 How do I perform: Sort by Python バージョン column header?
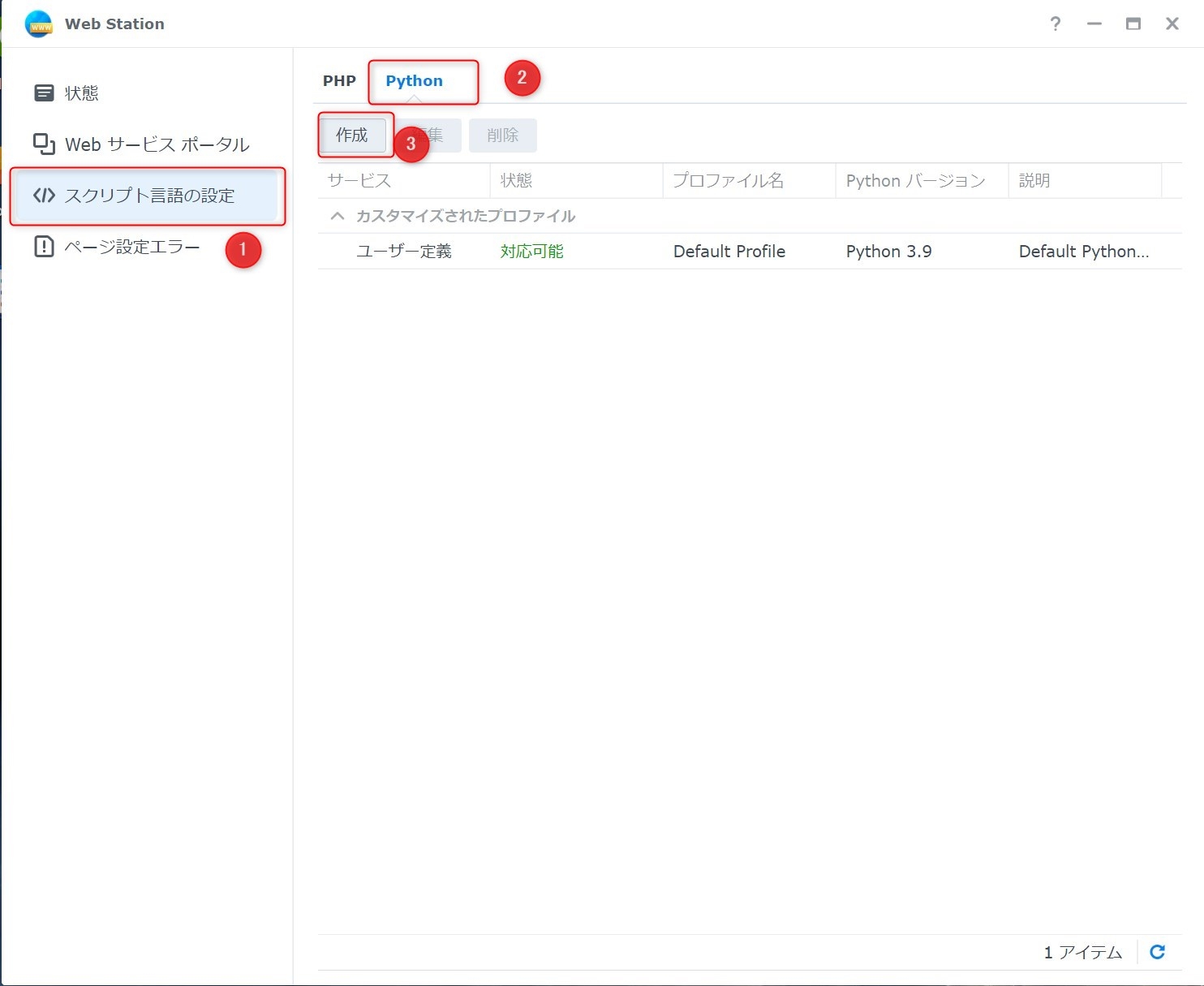coord(915,181)
